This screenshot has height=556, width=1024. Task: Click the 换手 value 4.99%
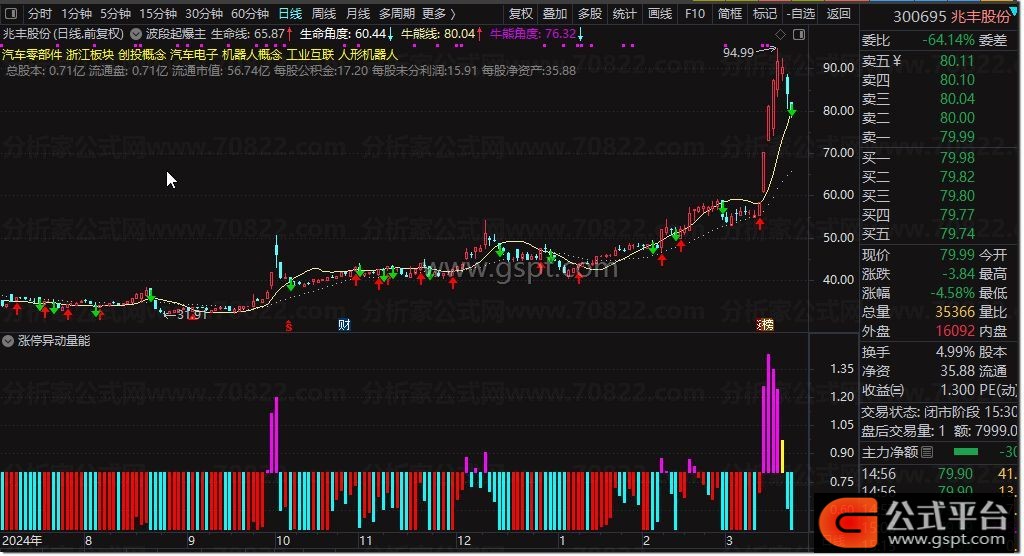pyautogui.click(x=955, y=352)
